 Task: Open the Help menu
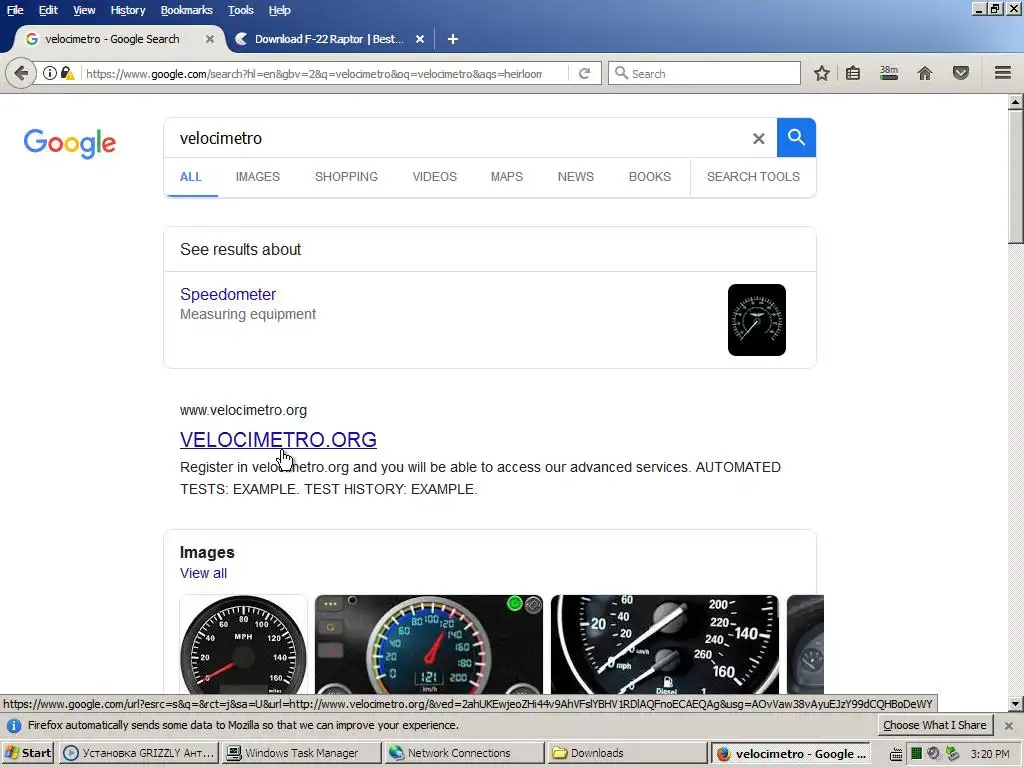[280, 10]
